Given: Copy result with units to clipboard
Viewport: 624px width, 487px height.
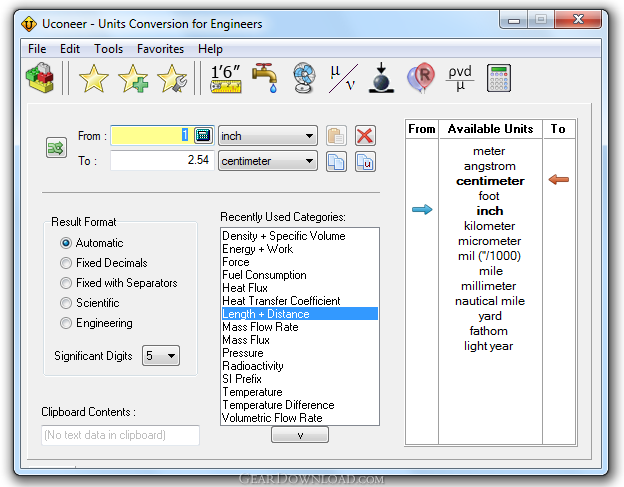Looking at the screenshot, I should coord(365,162).
